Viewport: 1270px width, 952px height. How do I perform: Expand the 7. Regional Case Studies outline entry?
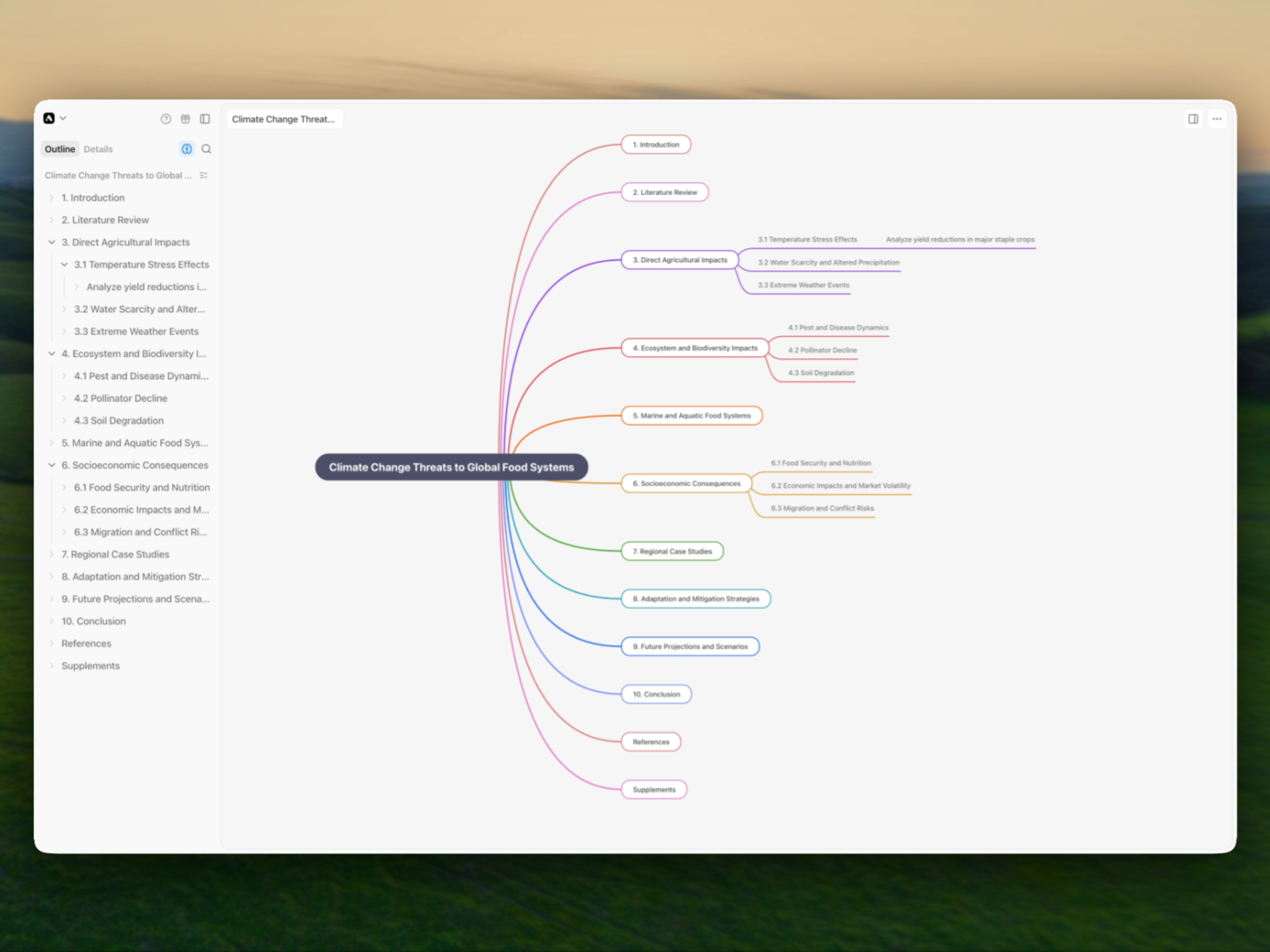(52, 554)
